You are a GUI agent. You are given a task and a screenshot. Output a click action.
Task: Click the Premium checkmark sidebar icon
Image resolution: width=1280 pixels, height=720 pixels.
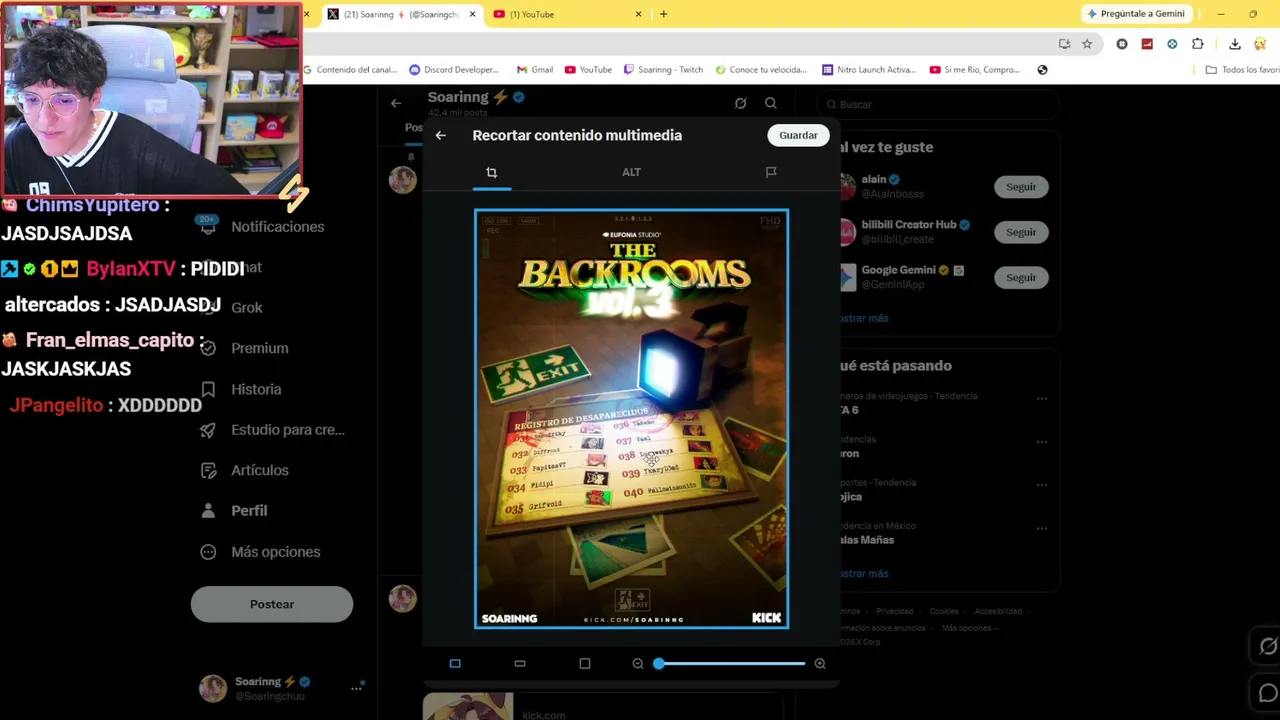click(208, 348)
